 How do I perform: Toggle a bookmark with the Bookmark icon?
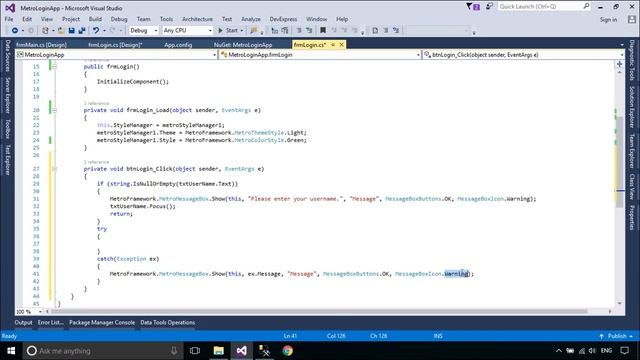coord(323,31)
